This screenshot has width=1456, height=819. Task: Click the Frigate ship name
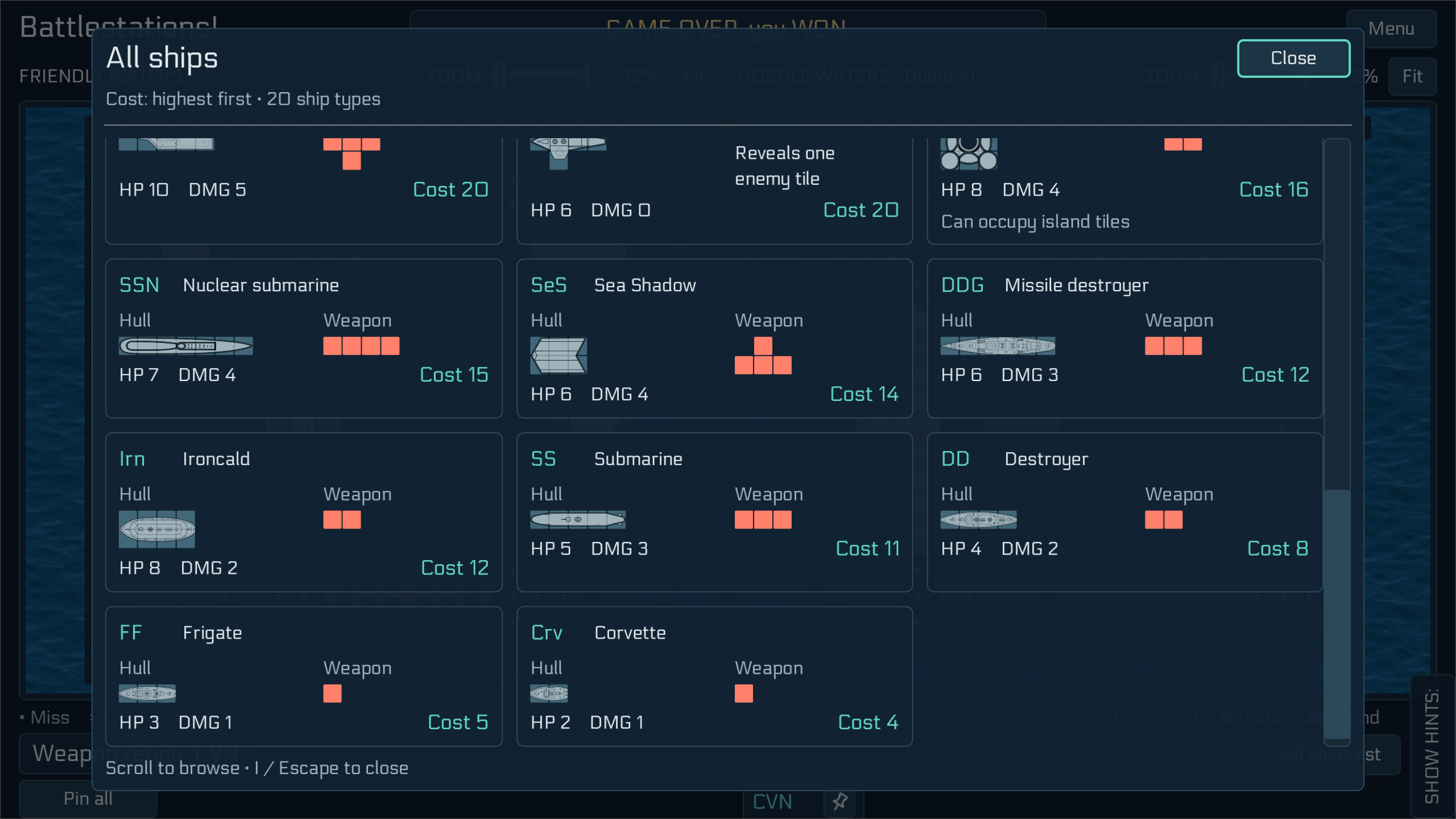(x=212, y=633)
